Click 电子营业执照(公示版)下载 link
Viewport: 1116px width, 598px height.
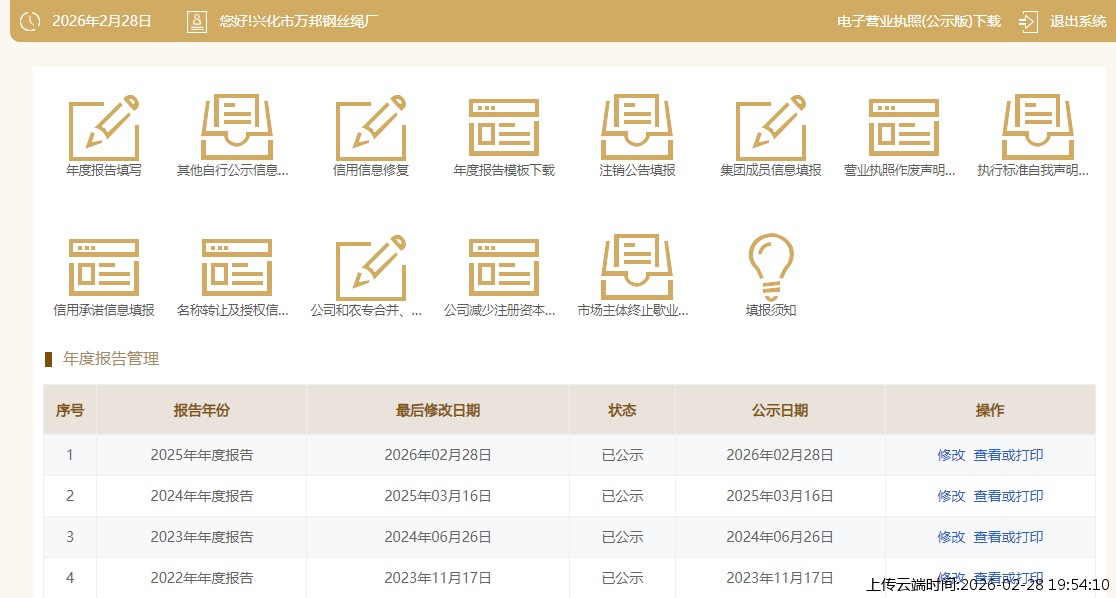click(x=918, y=21)
